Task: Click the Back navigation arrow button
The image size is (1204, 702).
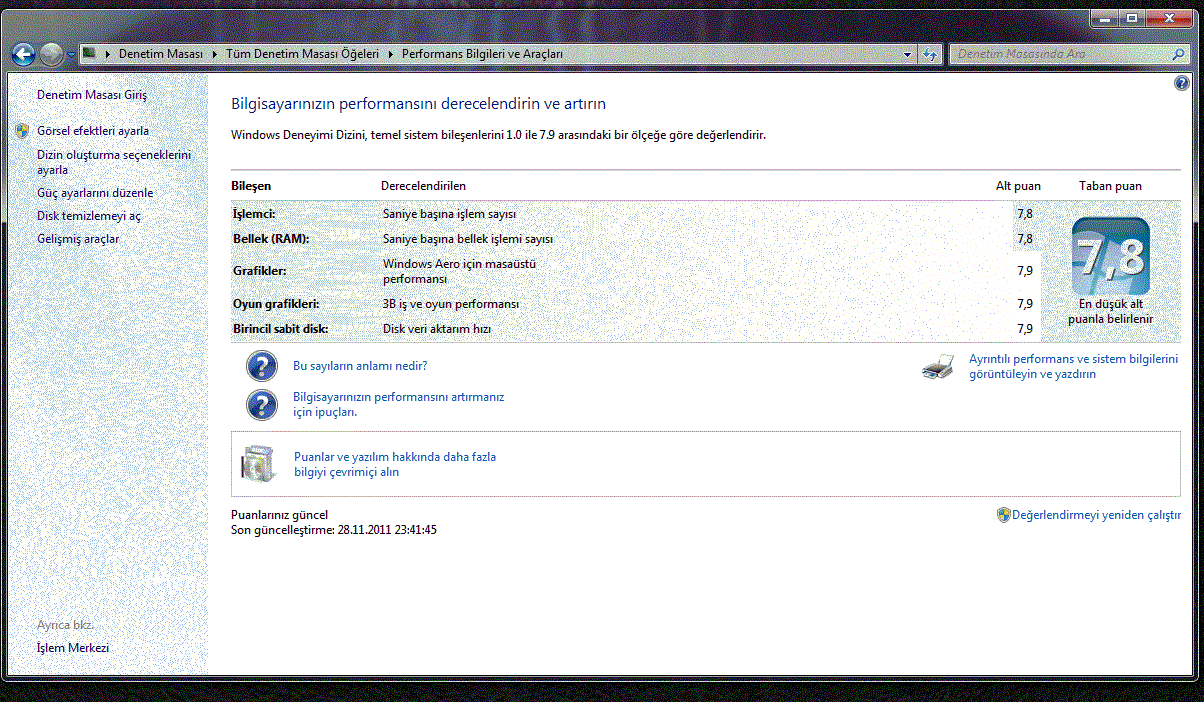Action: [x=24, y=54]
